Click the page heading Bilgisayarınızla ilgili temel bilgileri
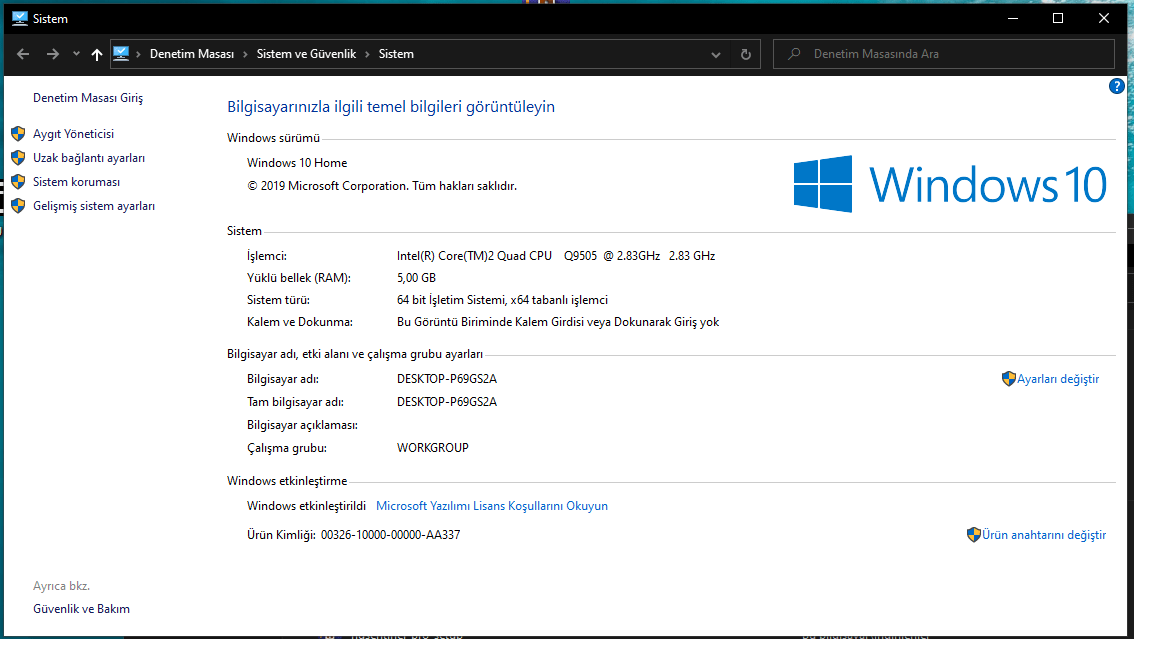The height and width of the screenshot is (648, 1152). click(x=391, y=107)
